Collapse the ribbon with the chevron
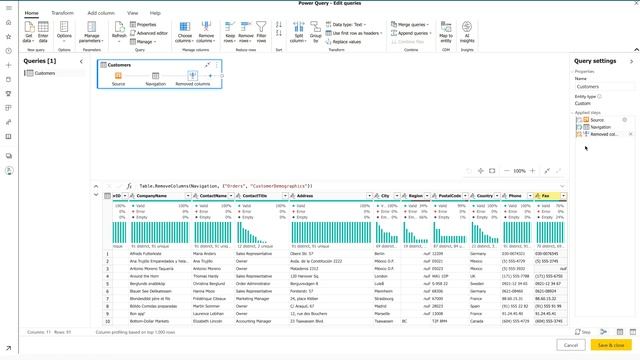Image resolution: width=640 pixels, height=360 pixels. pos(636,49)
